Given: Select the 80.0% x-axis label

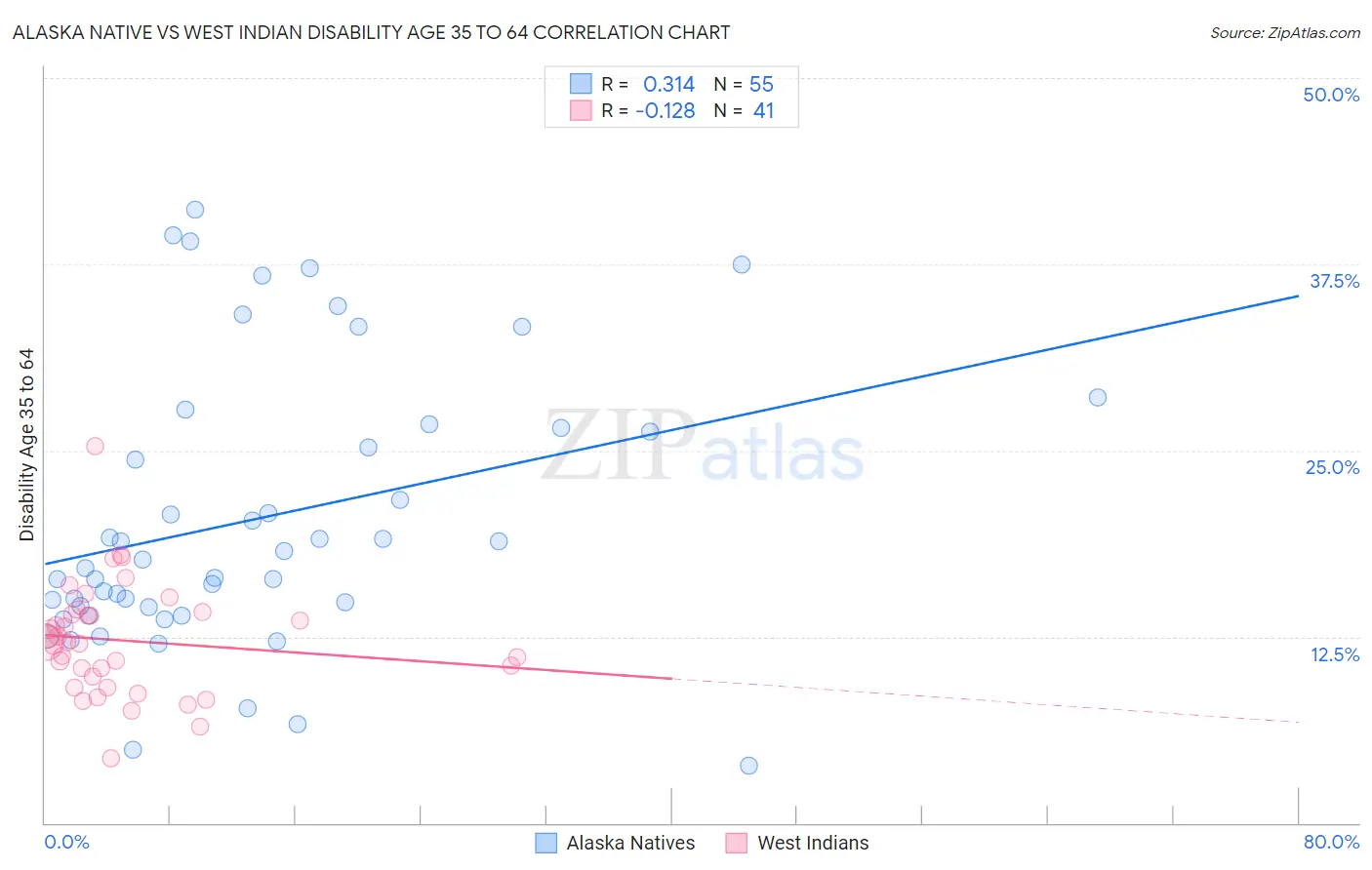Looking at the screenshot, I should click(x=1331, y=842).
